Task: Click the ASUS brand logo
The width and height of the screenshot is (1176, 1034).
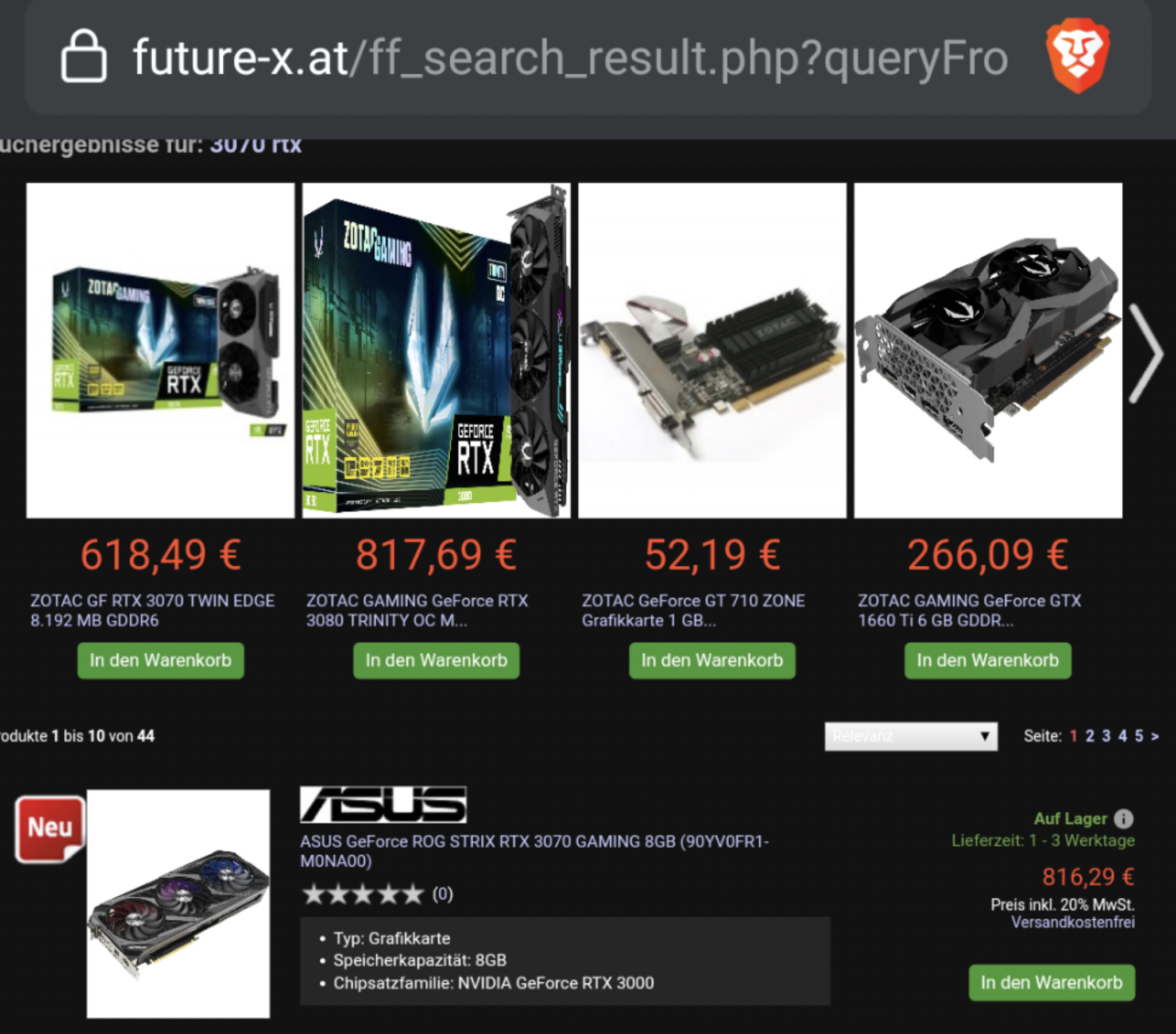Action: (x=383, y=804)
